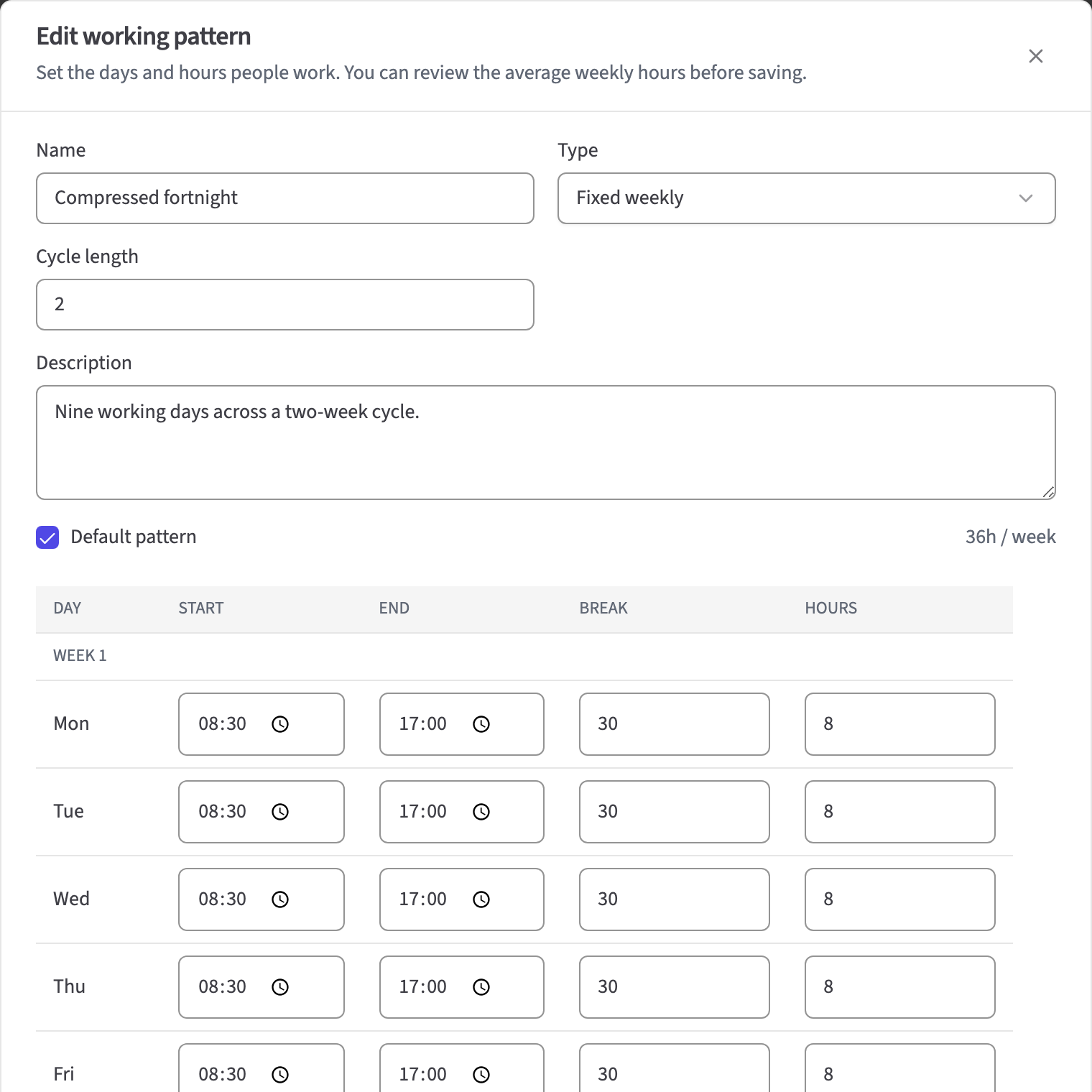
Task: Click the END column header
Action: [394, 609]
